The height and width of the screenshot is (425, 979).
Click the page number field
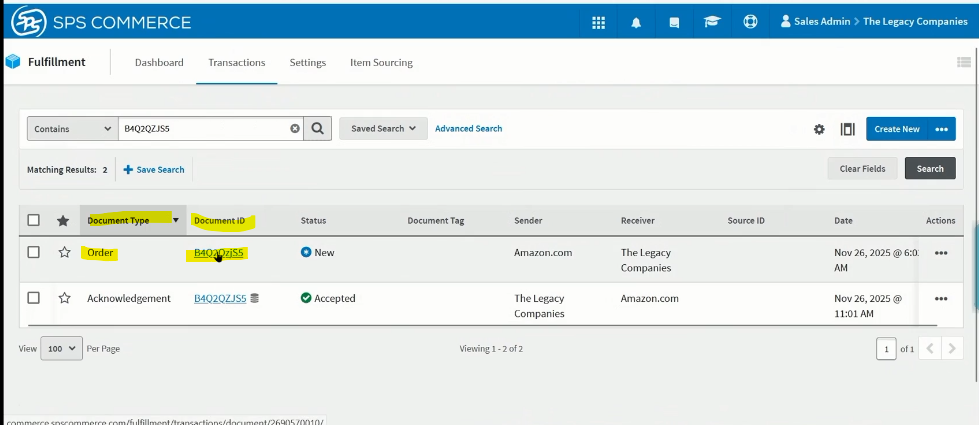(x=886, y=349)
